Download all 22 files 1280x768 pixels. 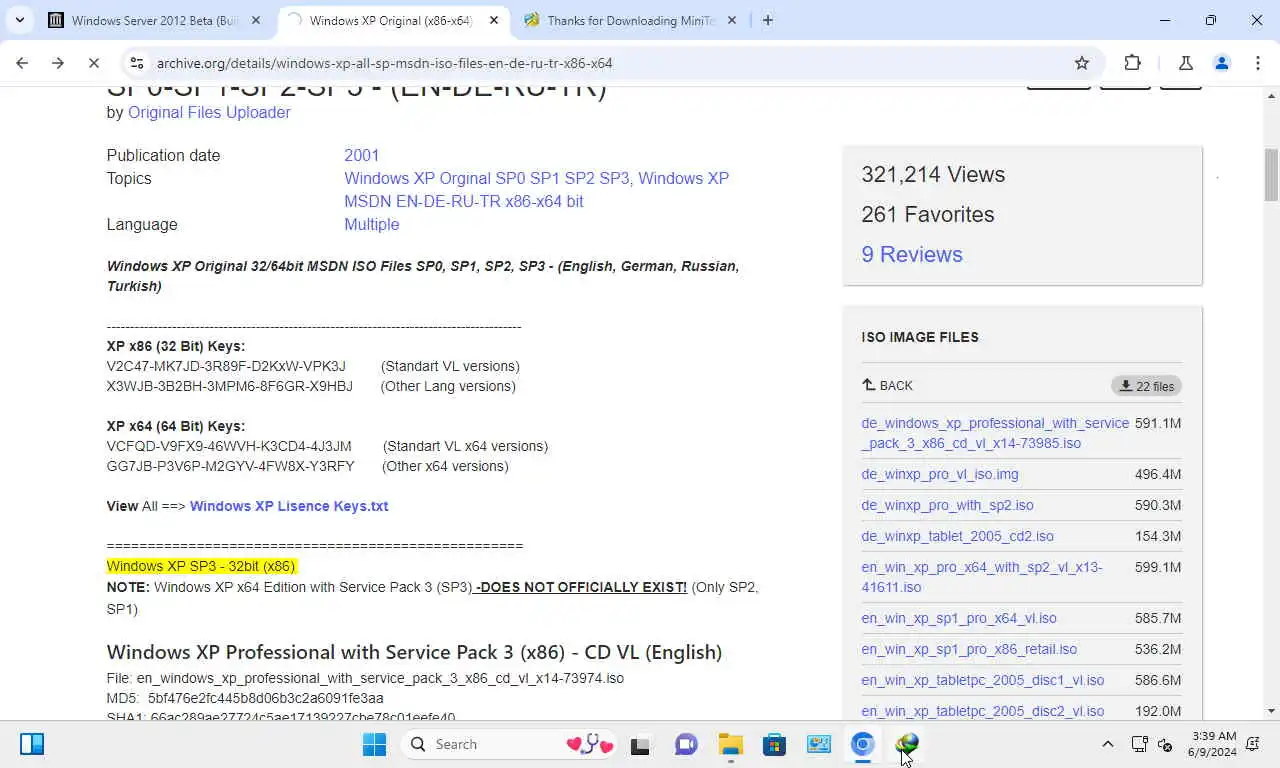click(1146, 386)
